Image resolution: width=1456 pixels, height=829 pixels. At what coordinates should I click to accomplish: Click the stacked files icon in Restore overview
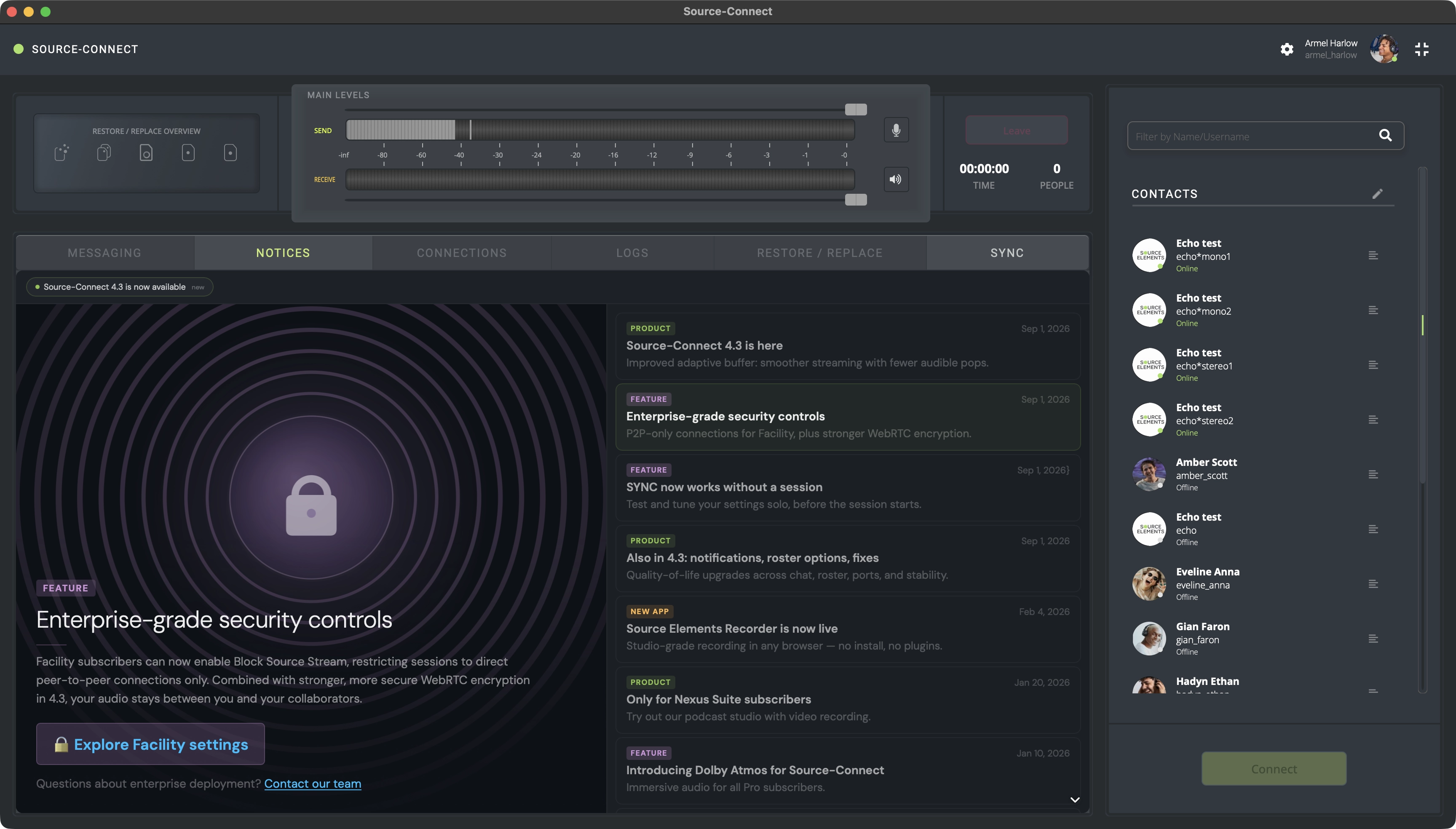coord(104,152)
